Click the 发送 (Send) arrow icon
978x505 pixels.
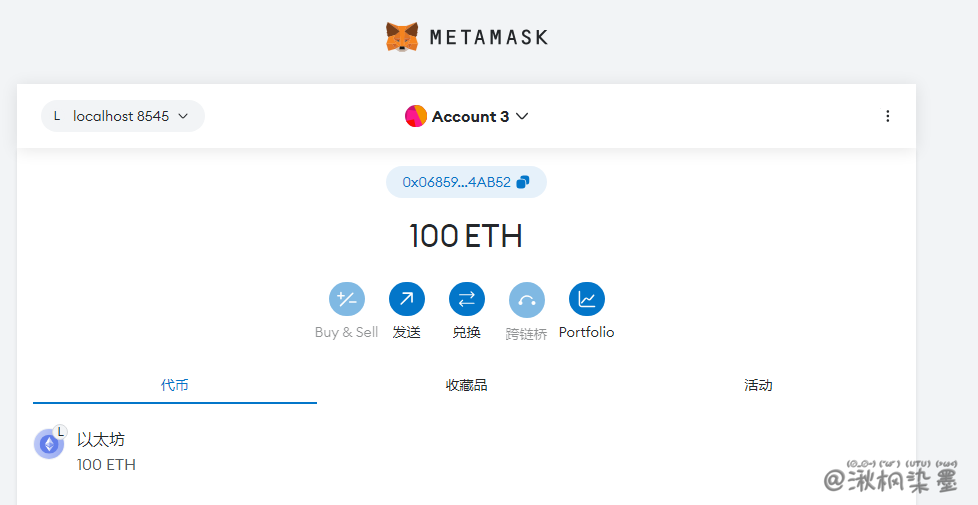[406, 299]
